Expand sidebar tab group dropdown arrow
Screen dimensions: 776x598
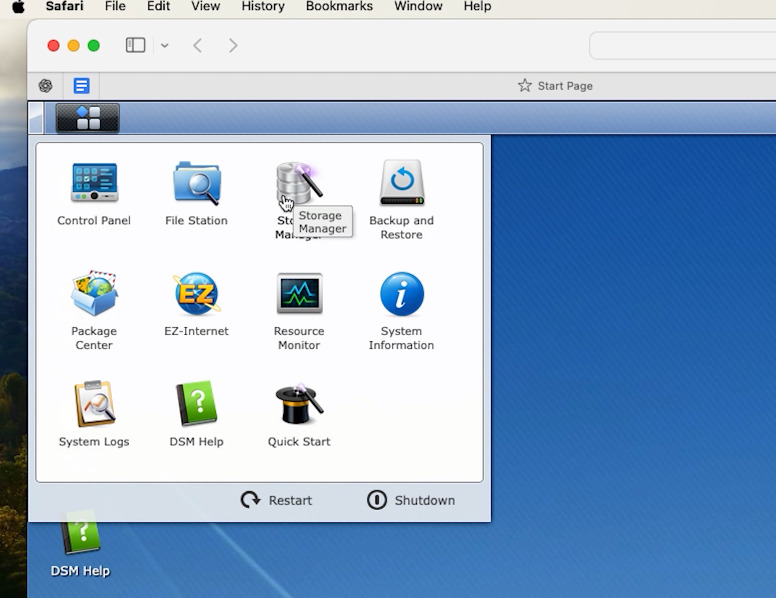(165, 46)
